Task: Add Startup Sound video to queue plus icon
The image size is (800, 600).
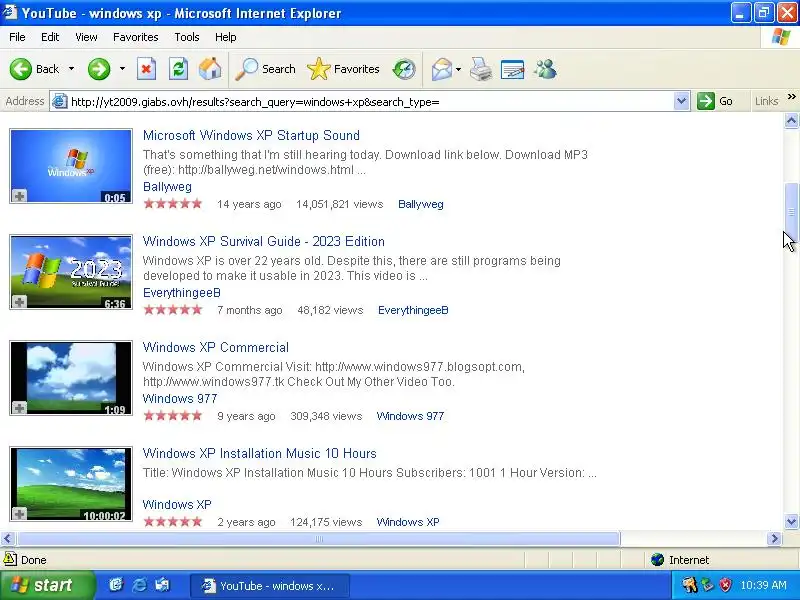Action: coord(19,196)
